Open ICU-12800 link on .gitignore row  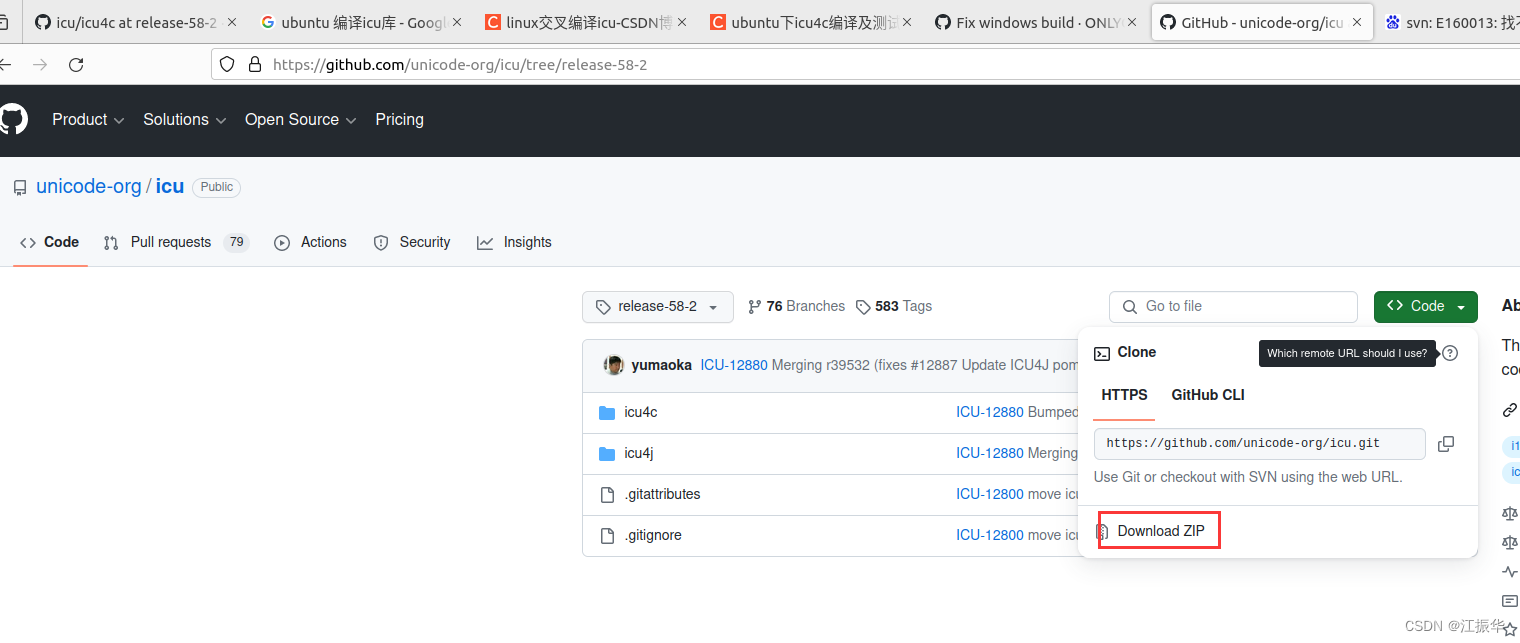click(990, 536)
